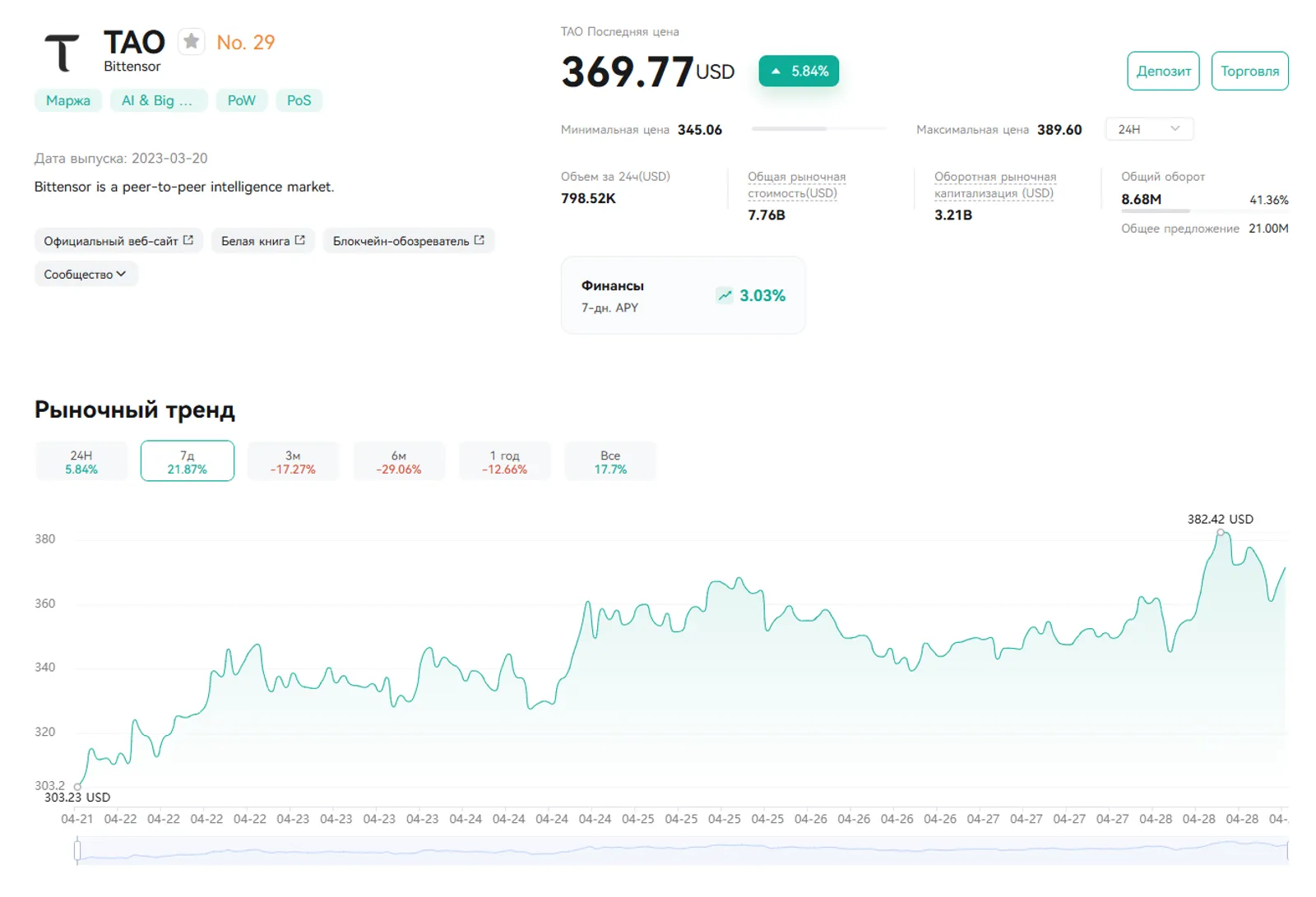Screen dimensions: 1316x897
Task: Show the Все all-time trend
Action: click(610, 461)
